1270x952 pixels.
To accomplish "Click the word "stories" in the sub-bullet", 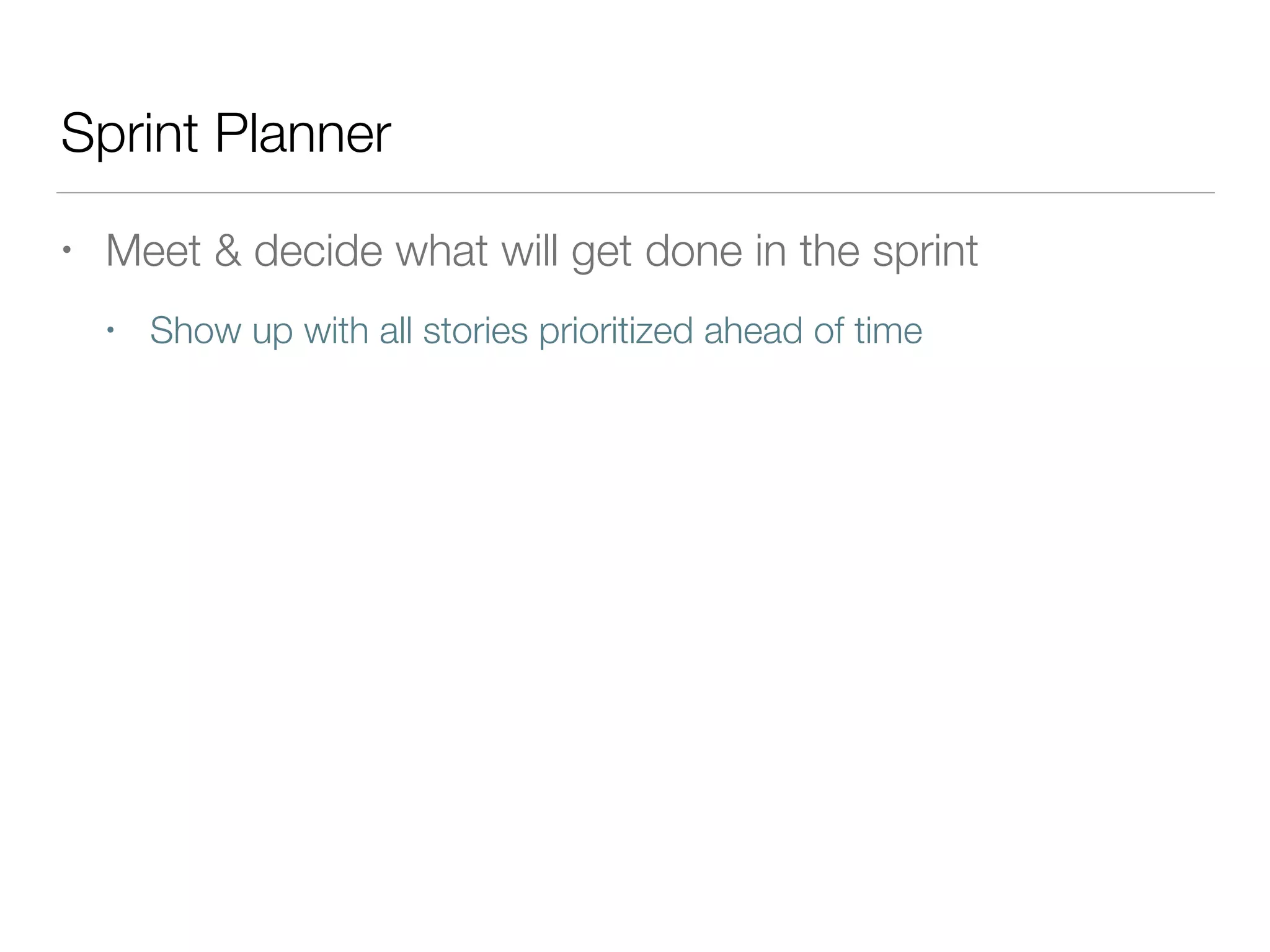I will click(475, 330).
